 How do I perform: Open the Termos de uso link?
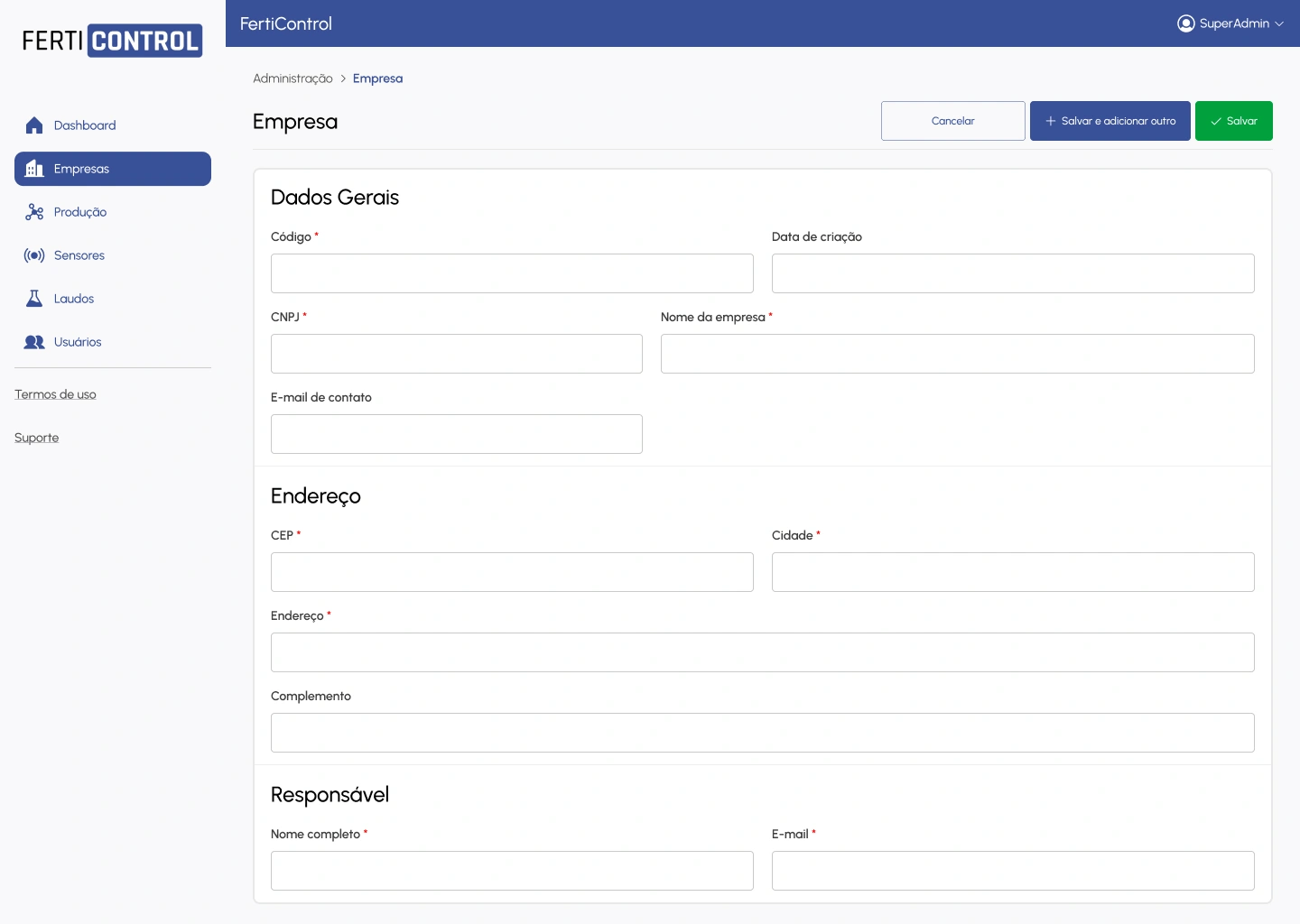pyautogui.click(x=55, y=394)
